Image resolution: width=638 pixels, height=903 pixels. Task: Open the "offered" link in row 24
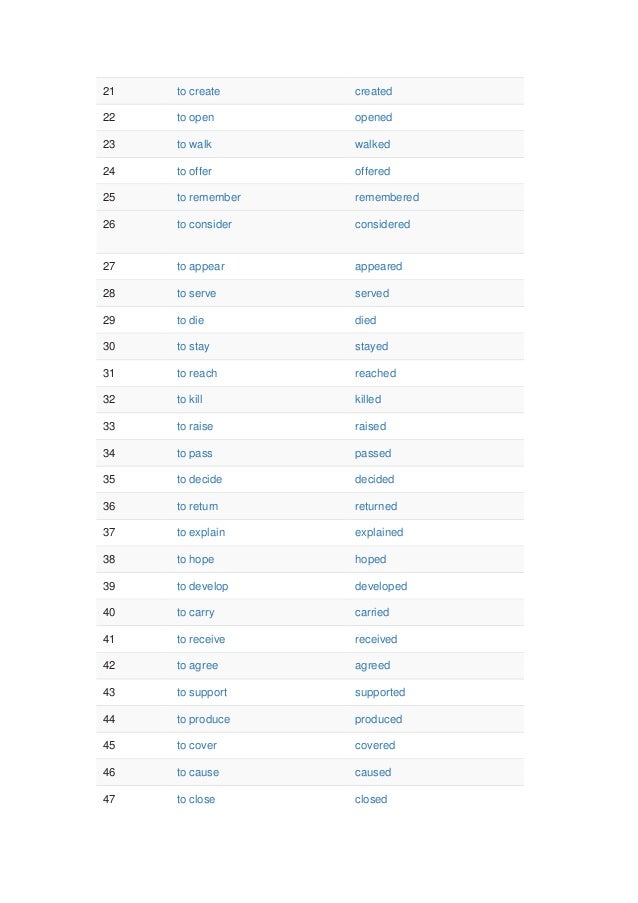click(372, 171)
